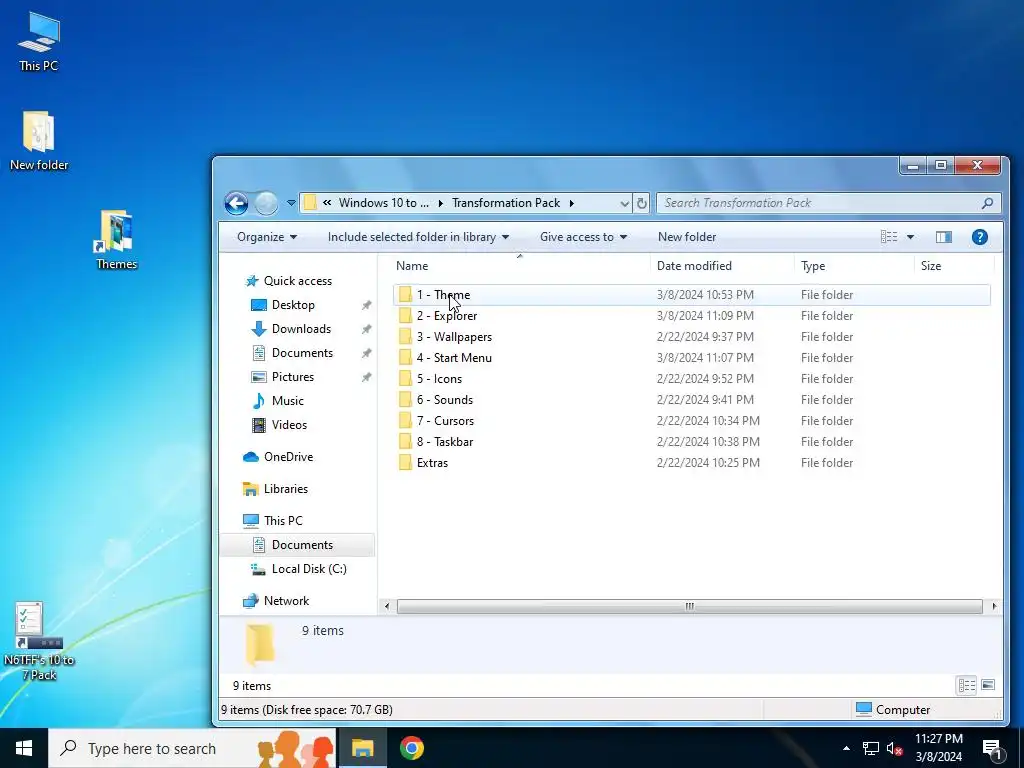Open This PC in the navigation pane
Screen dimensions: 1024x768
pos(273,520)
